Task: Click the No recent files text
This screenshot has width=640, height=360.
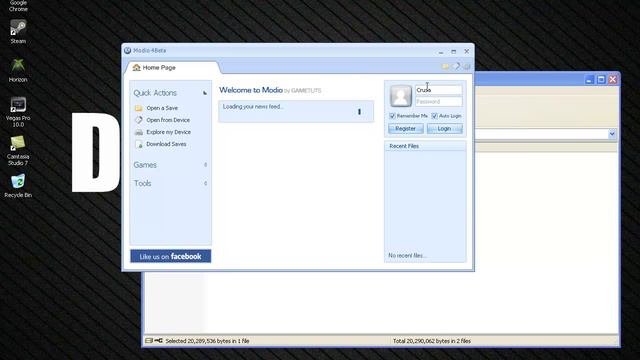Action: 407,256
